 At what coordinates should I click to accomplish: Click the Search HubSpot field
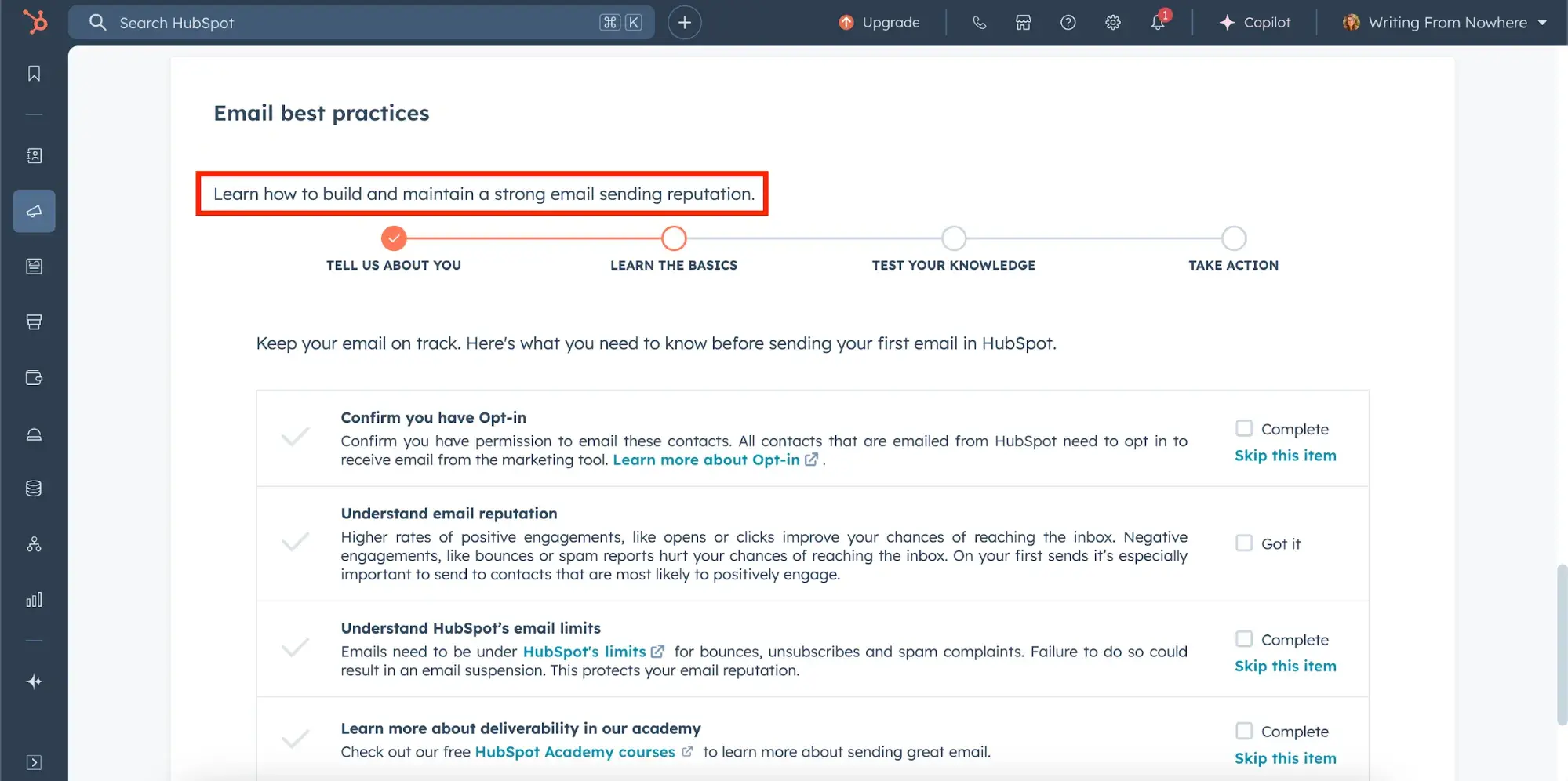pos(361,23)
